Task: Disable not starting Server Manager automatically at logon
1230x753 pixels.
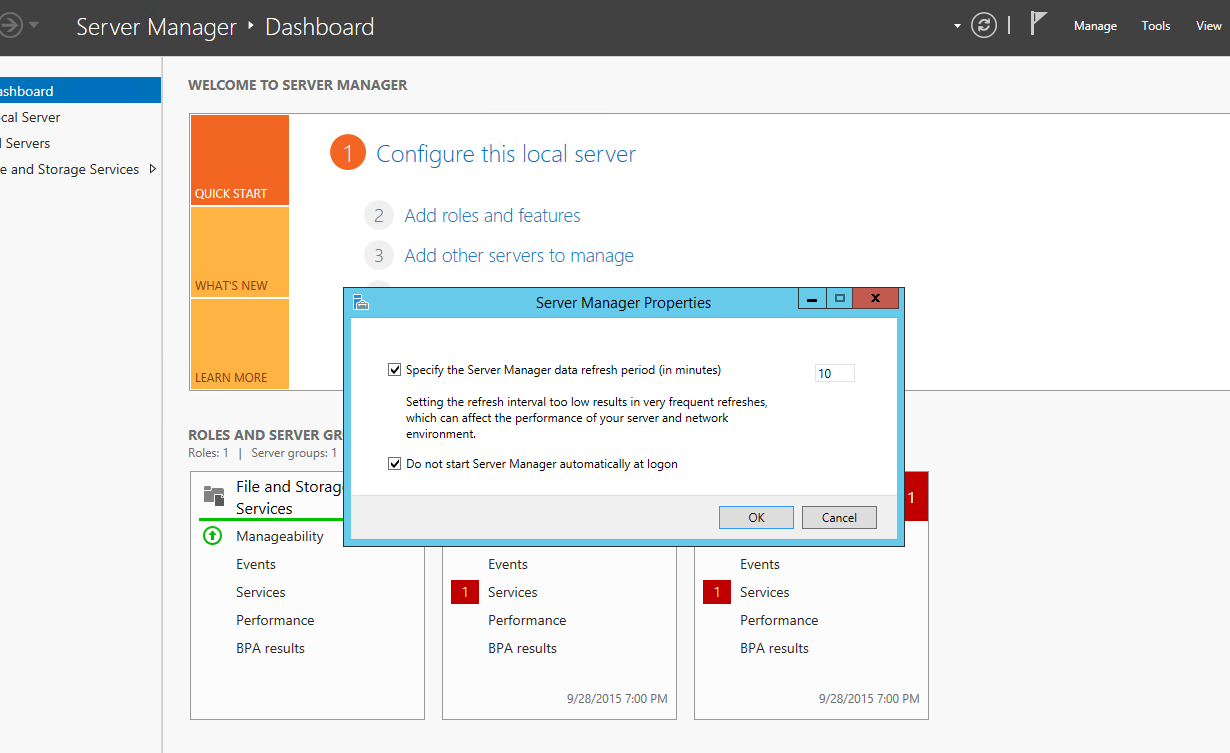Action: point(395,463)
